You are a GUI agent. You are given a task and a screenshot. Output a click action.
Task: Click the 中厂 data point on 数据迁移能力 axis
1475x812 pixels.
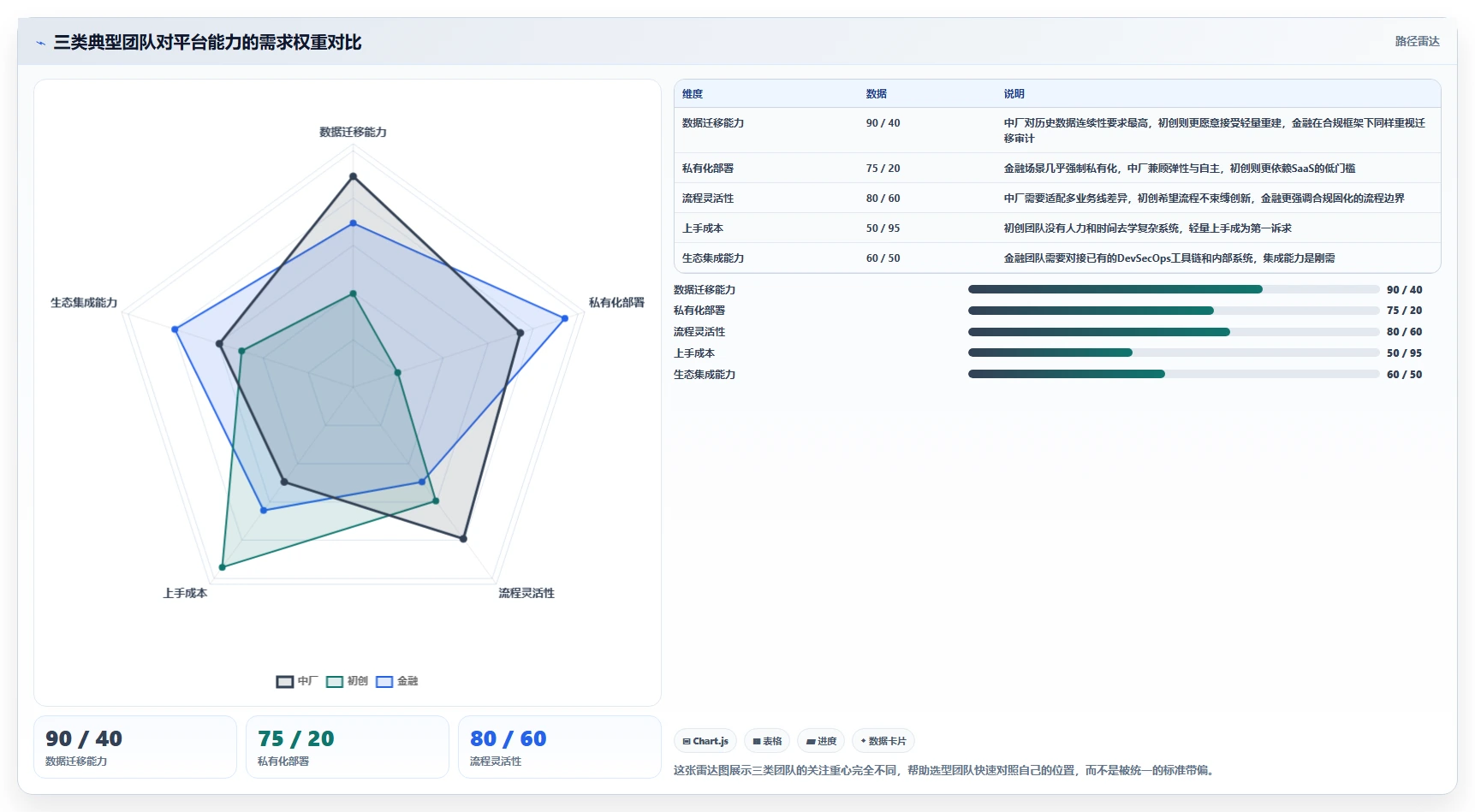[353, 177]
